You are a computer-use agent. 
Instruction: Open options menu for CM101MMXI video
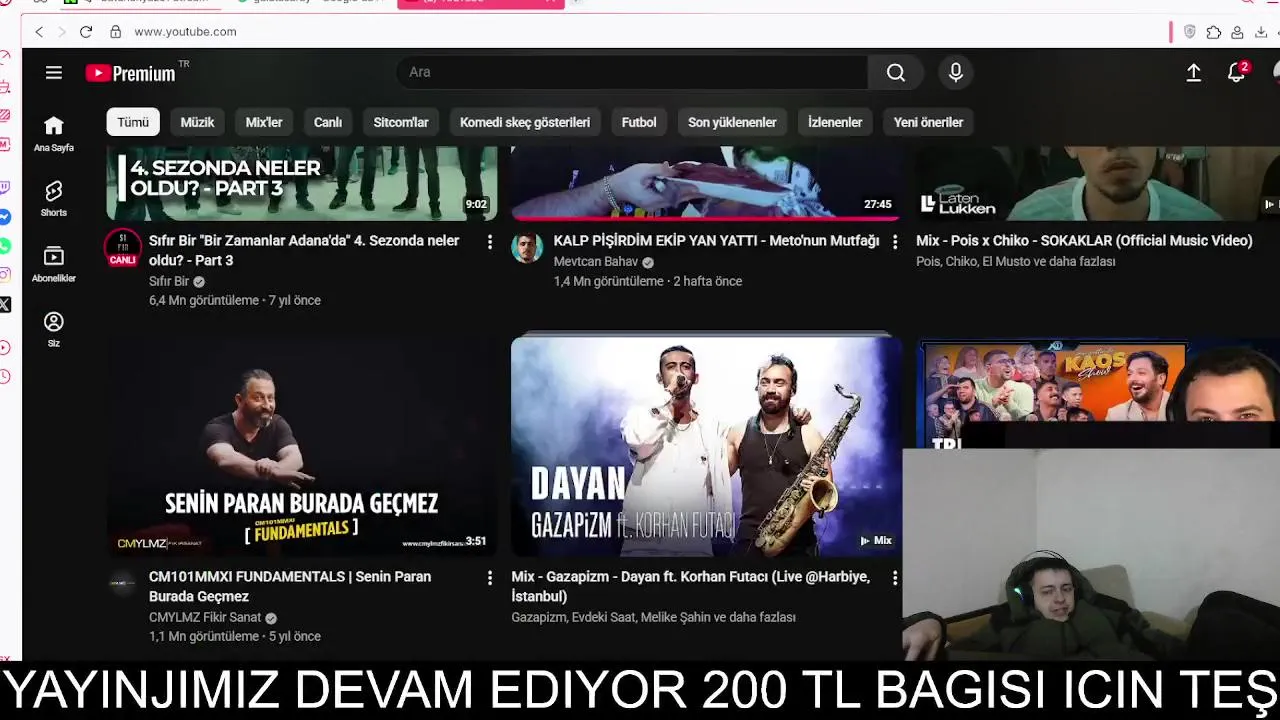[489, 578]
